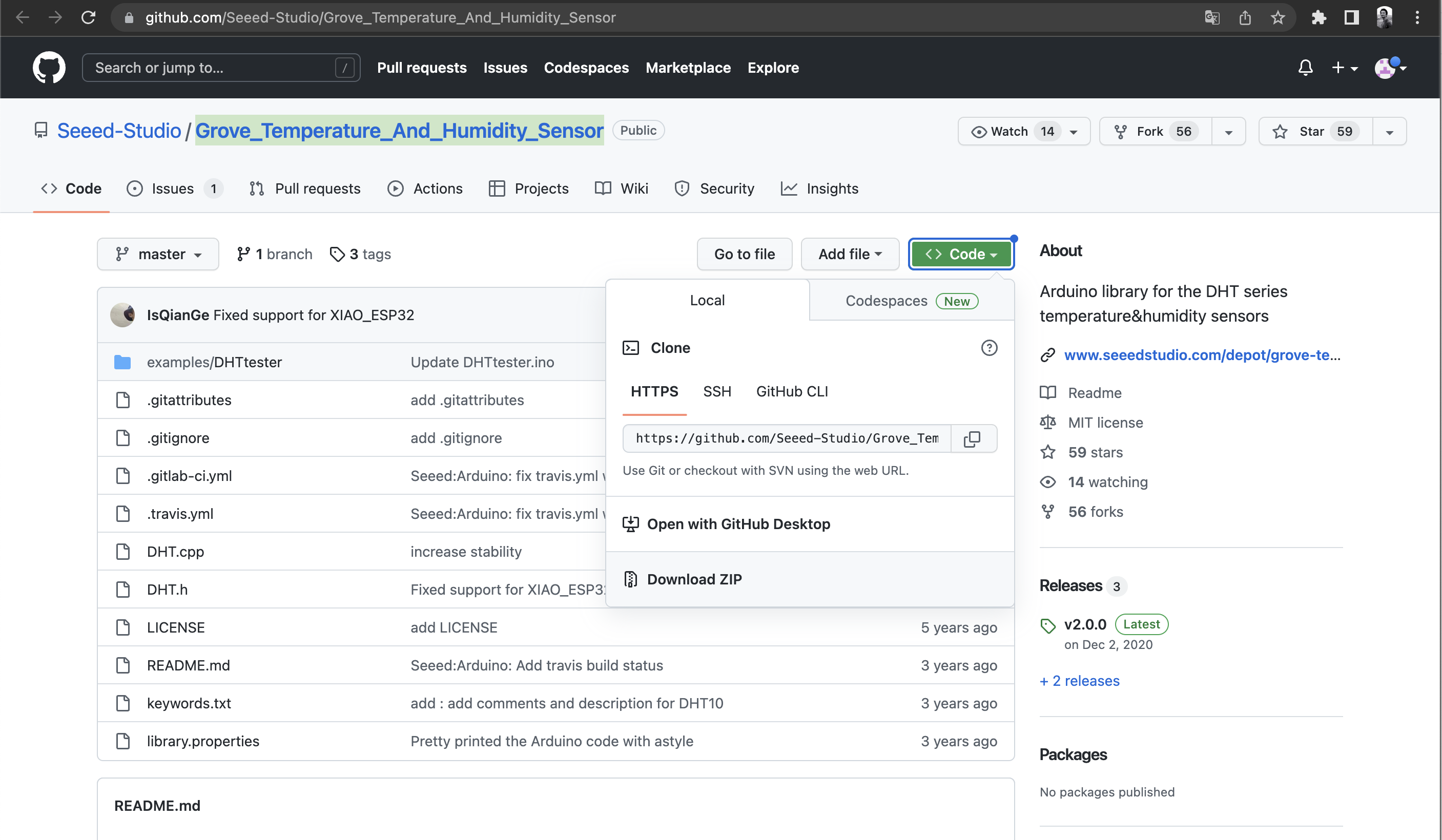Open the notifications bell
This screenshot has width=1442, height=840.
pyautogui.click(x=1305, y=68)
